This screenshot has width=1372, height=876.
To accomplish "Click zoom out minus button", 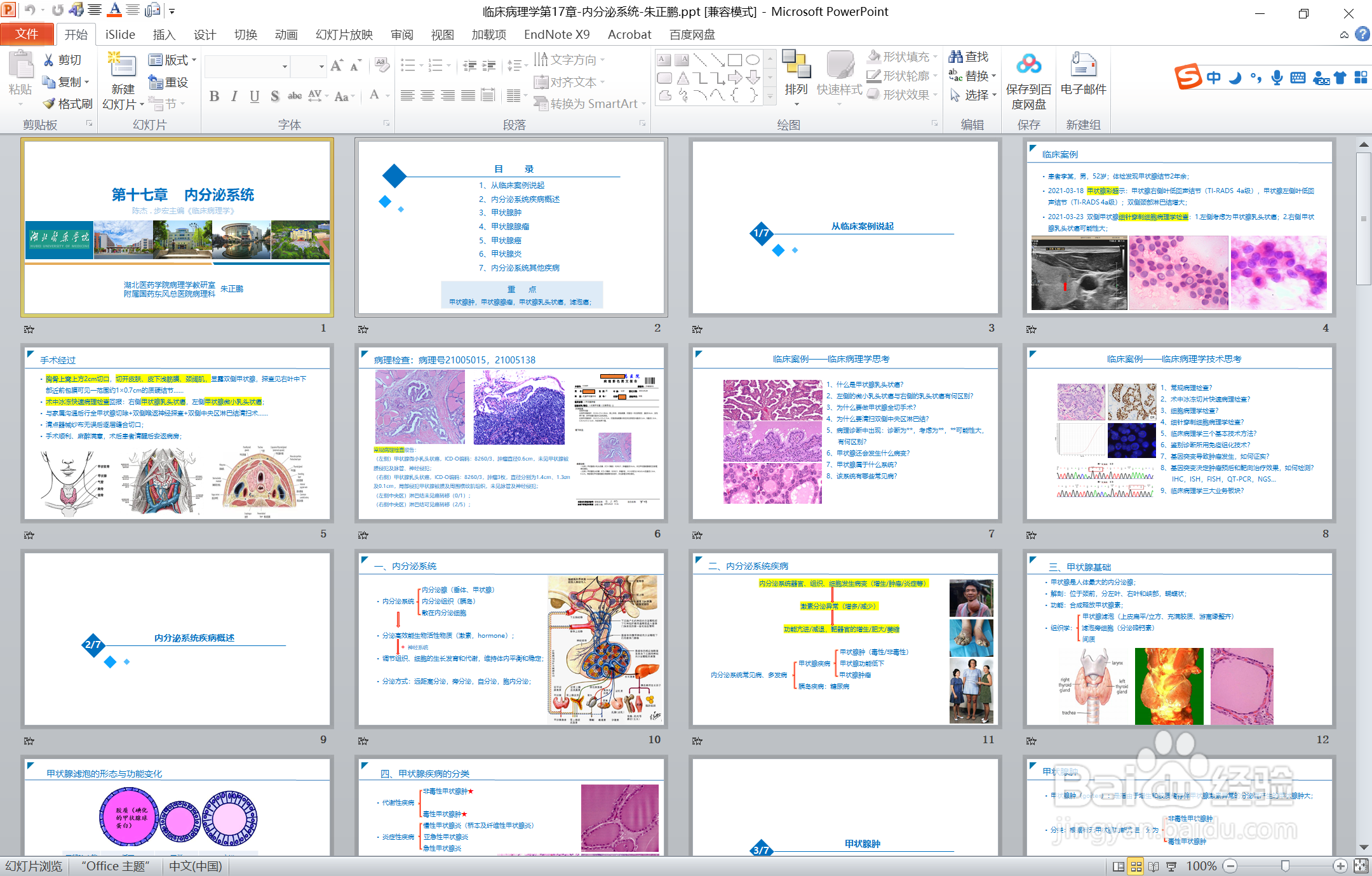I will tap(1230, 866).
